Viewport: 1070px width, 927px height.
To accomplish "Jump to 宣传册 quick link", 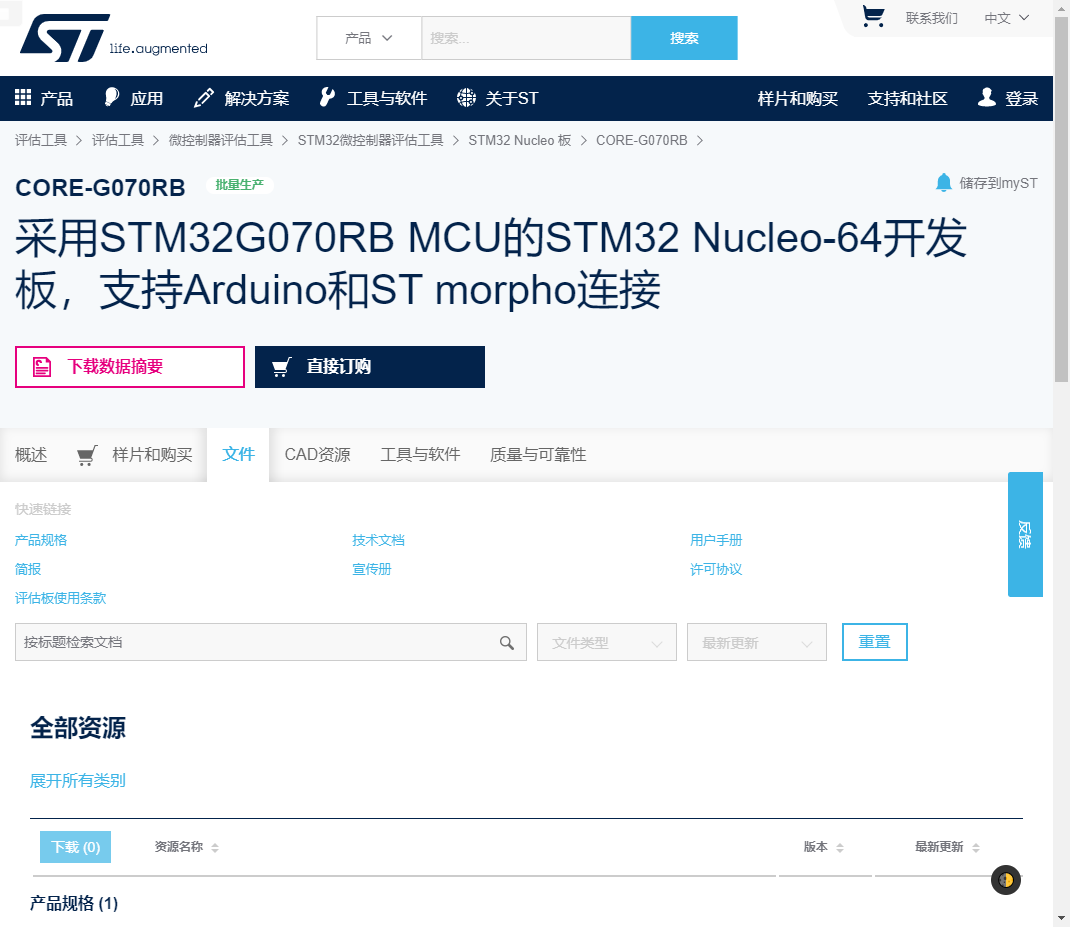I will tap(371, 569).
